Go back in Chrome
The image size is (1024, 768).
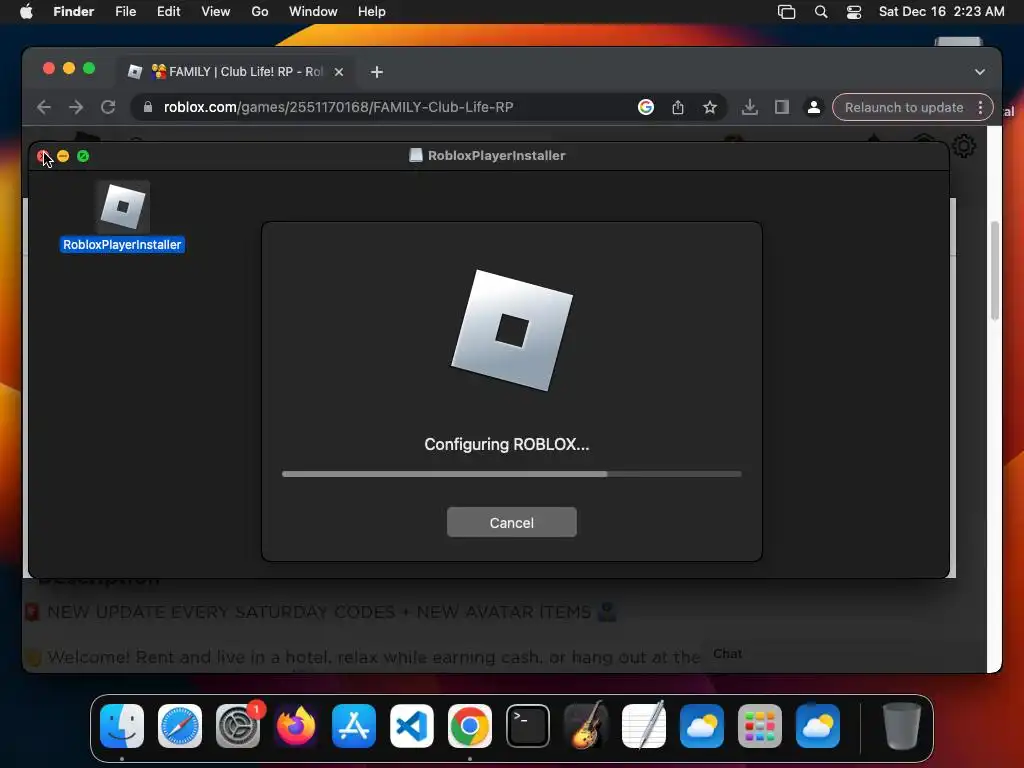click(44, 107)
